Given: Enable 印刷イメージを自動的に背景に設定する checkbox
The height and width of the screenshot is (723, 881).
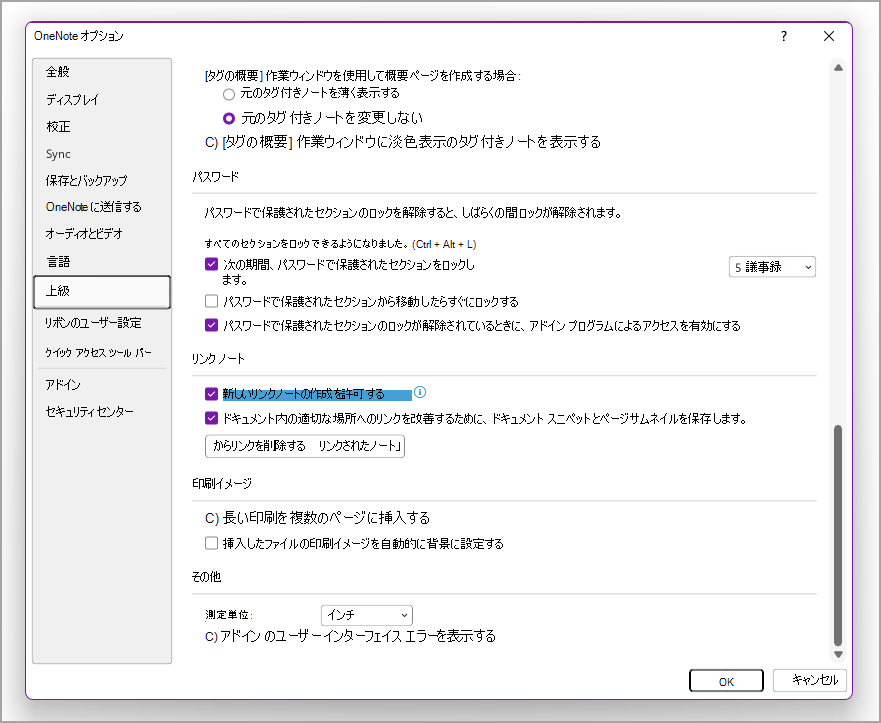Looking at the screenshot, I should (211, 543).
